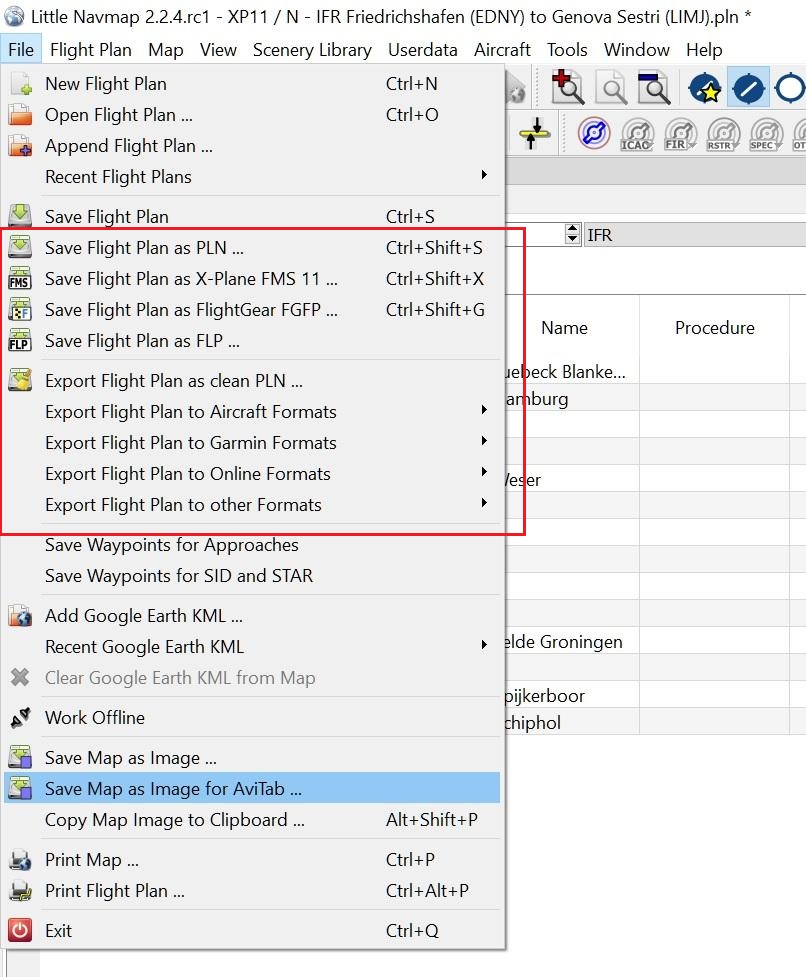This screenshot has width=806, height=977.
Task: Open the Tools menu
Action: (x=567, y=49)
